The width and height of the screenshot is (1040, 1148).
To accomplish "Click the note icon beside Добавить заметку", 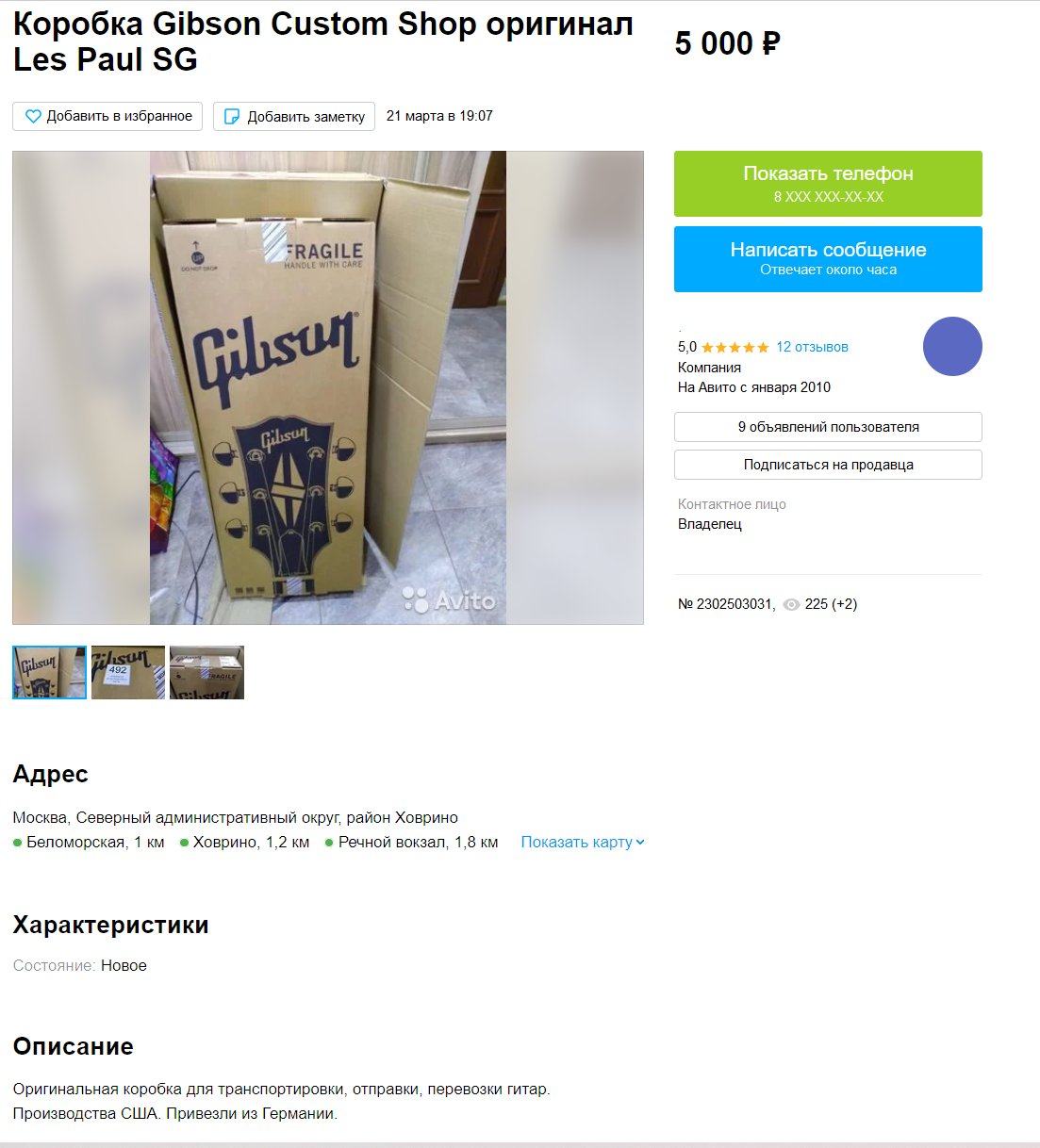I will point(232,117).
